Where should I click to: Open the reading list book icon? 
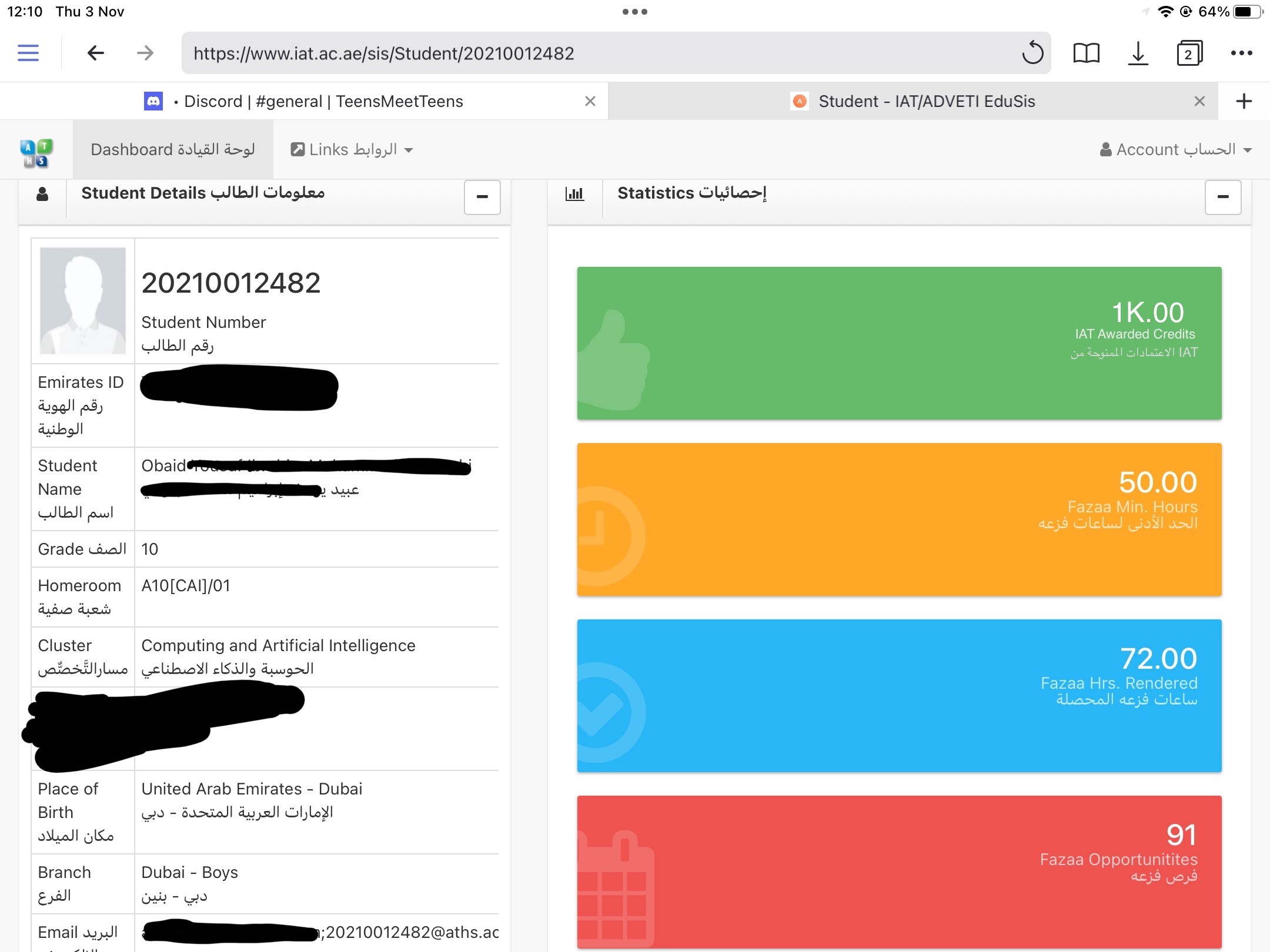pyautogui.click(x=1086, y=53)
